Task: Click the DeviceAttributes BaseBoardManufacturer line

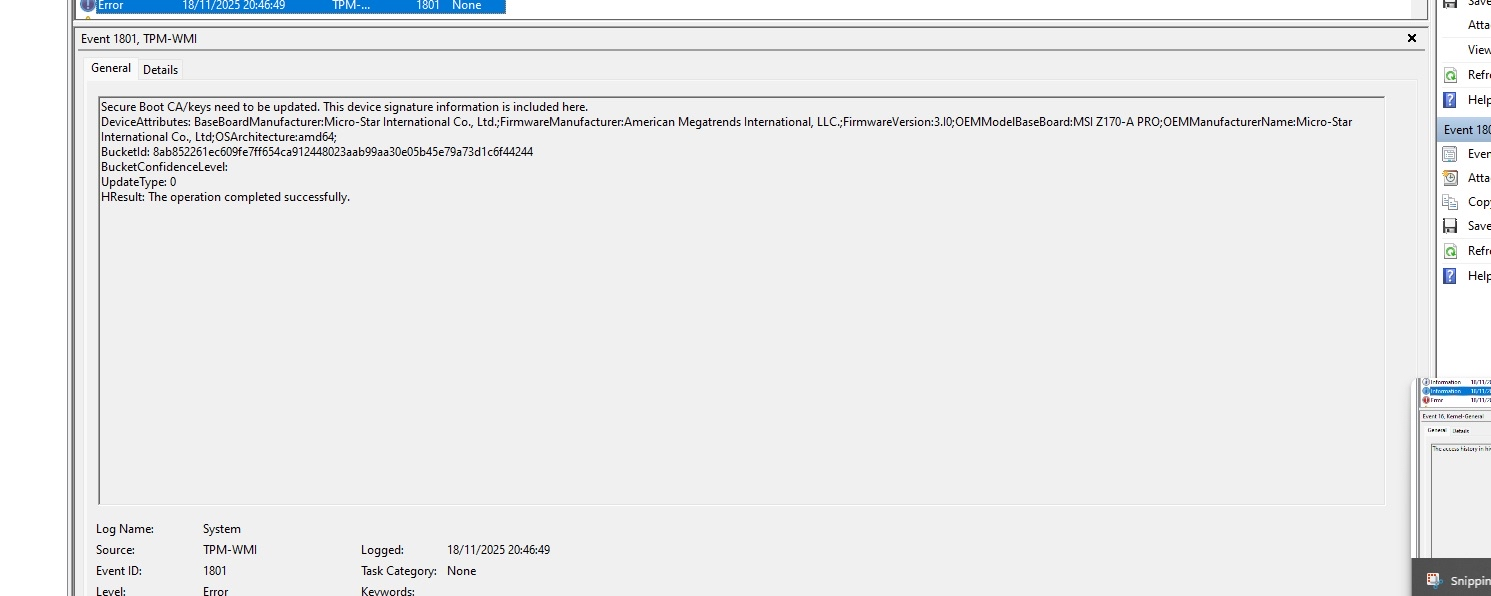Action: point(726,122)
